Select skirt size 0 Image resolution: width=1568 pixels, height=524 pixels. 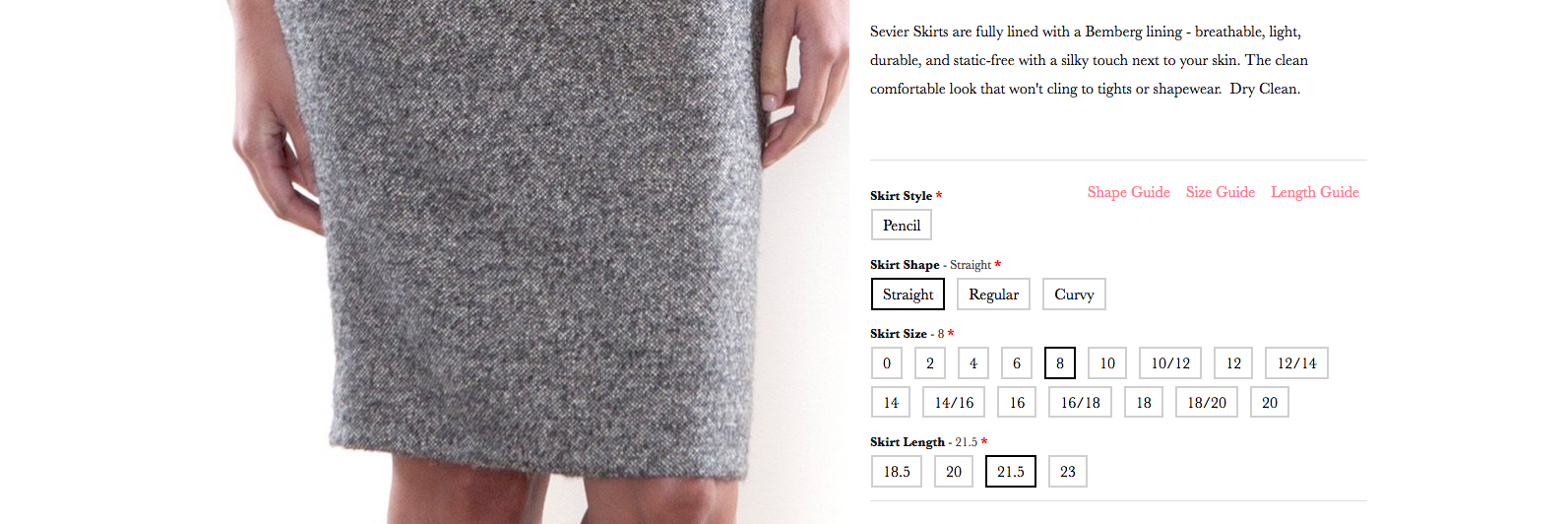[x=887, y=362]
